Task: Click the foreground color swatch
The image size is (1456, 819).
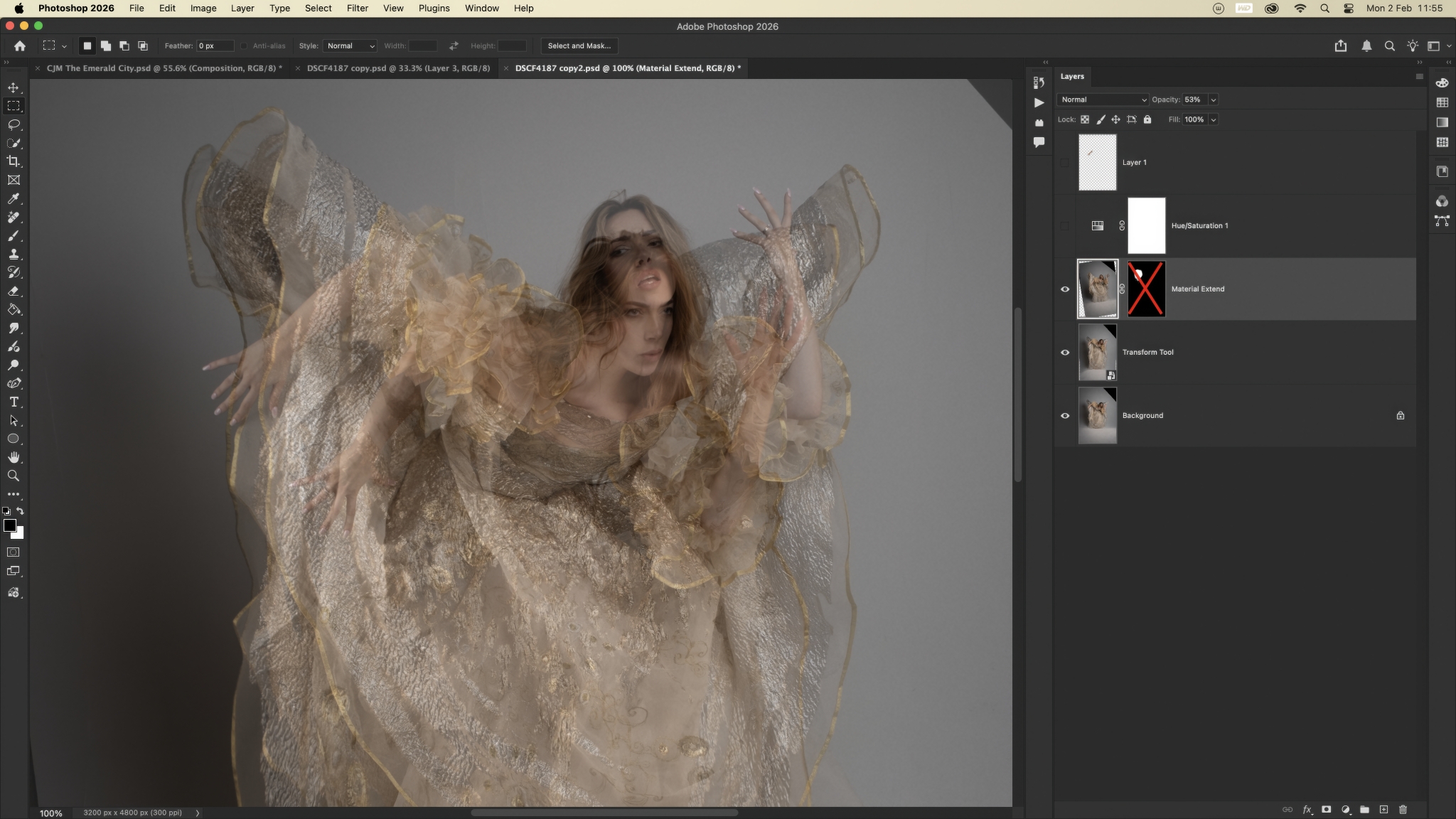Action: 9,525
